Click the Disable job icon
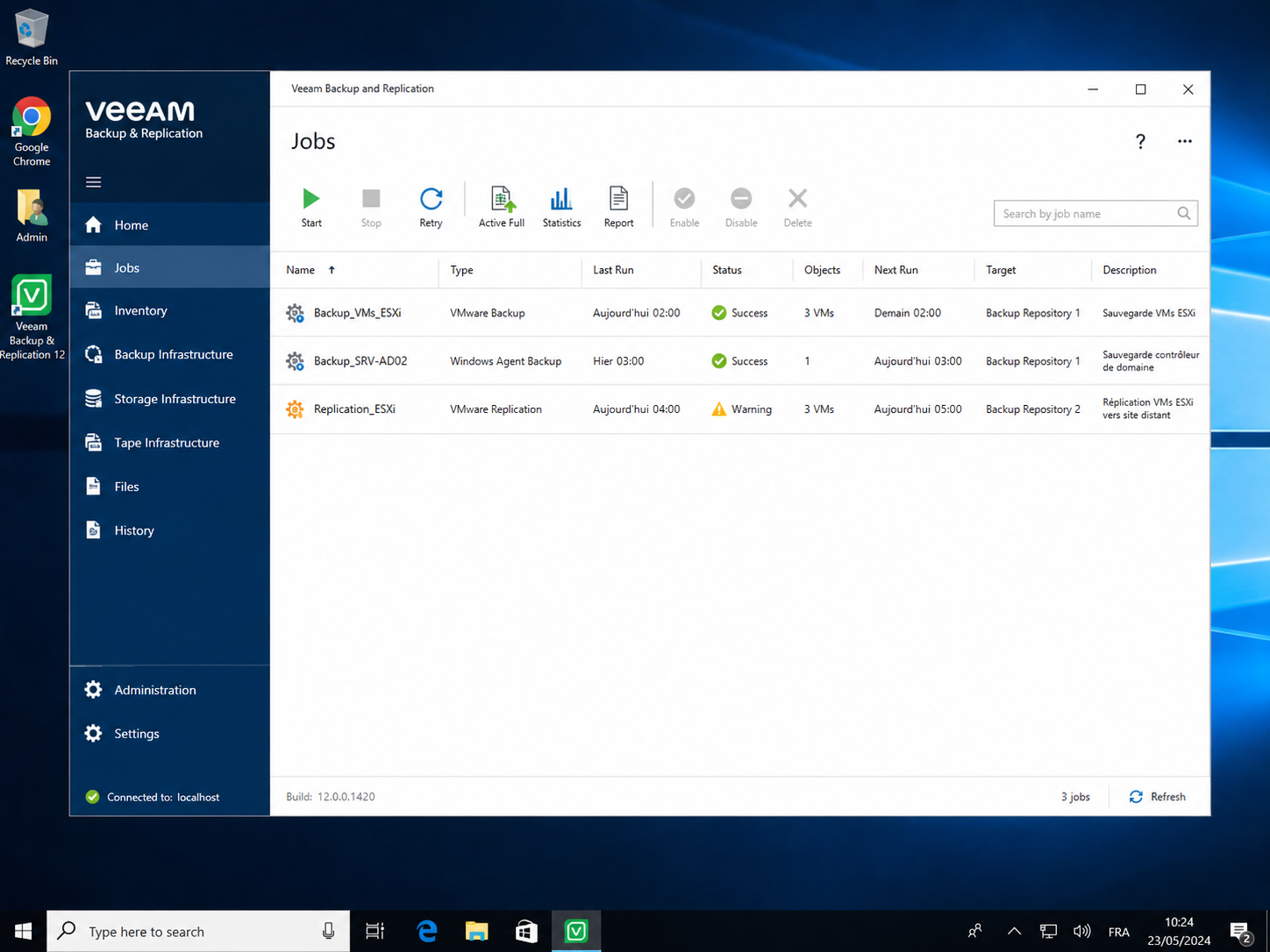Viewport: 1270px width, 952px height. 741,199
